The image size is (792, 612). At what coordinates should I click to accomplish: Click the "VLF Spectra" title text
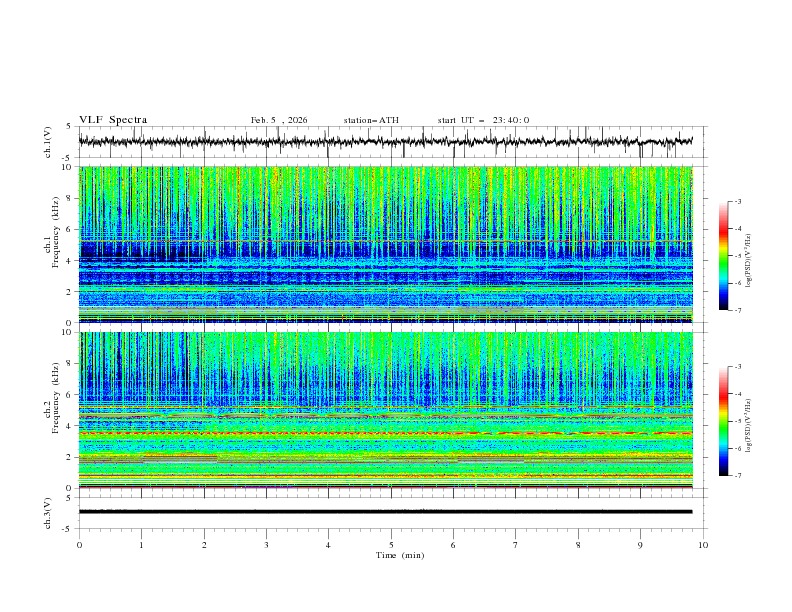pos(113,120)
